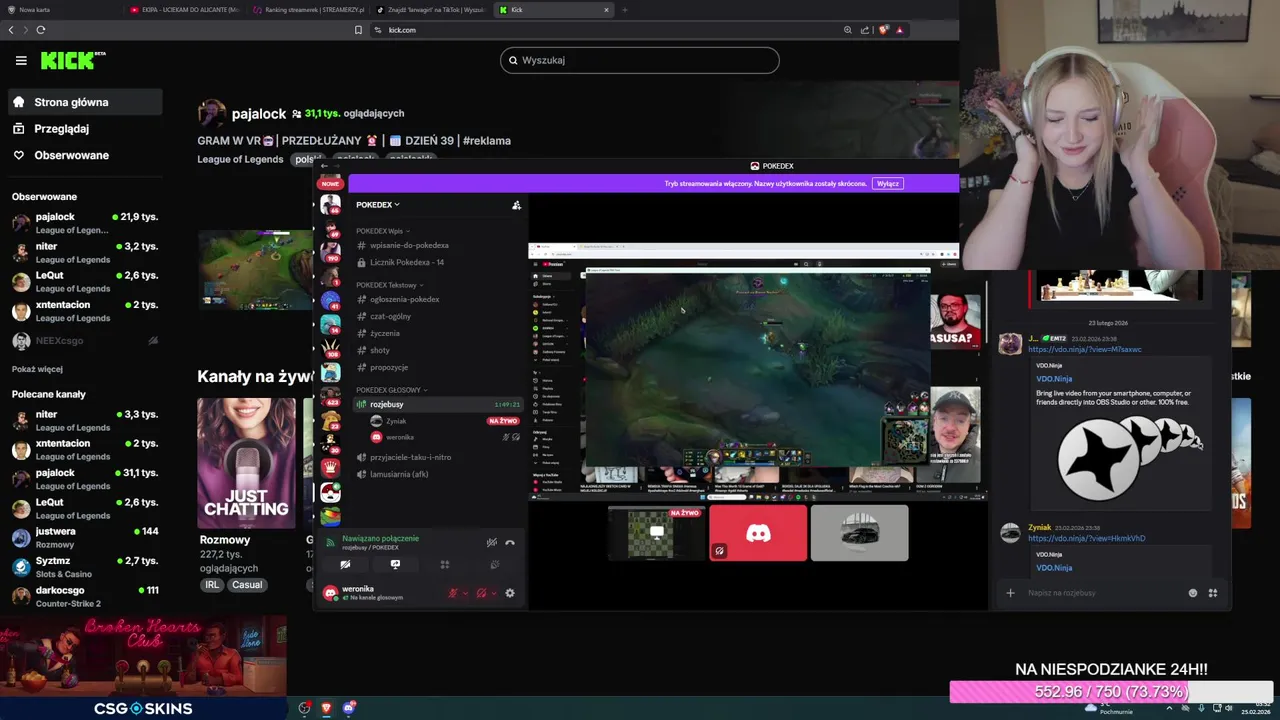1280x720 pixels.
Task: Open the wpisanie-do-pokedexa channel
Action: click(436, 245)
